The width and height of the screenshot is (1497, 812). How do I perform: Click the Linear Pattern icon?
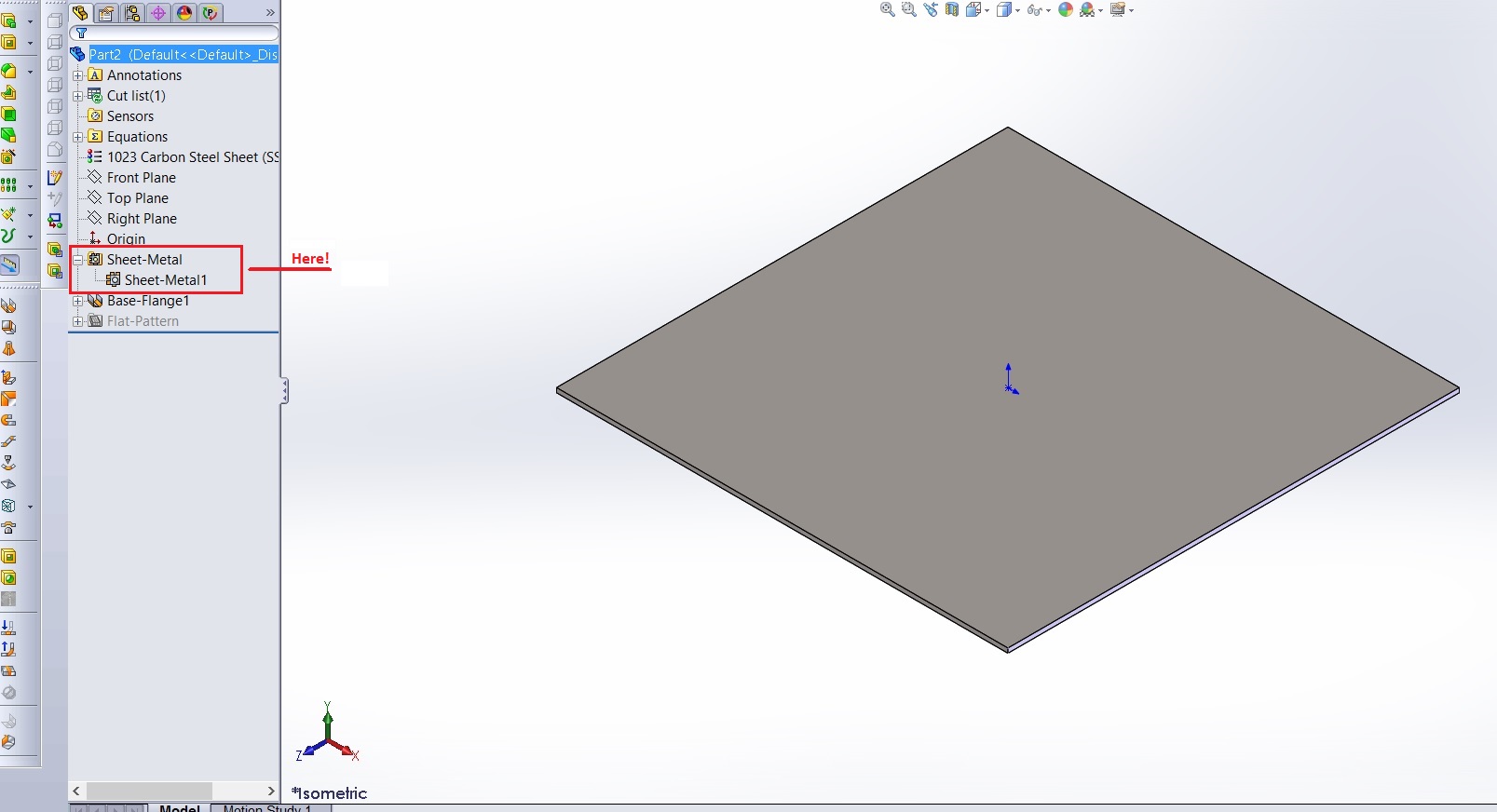tap(9, 185)
